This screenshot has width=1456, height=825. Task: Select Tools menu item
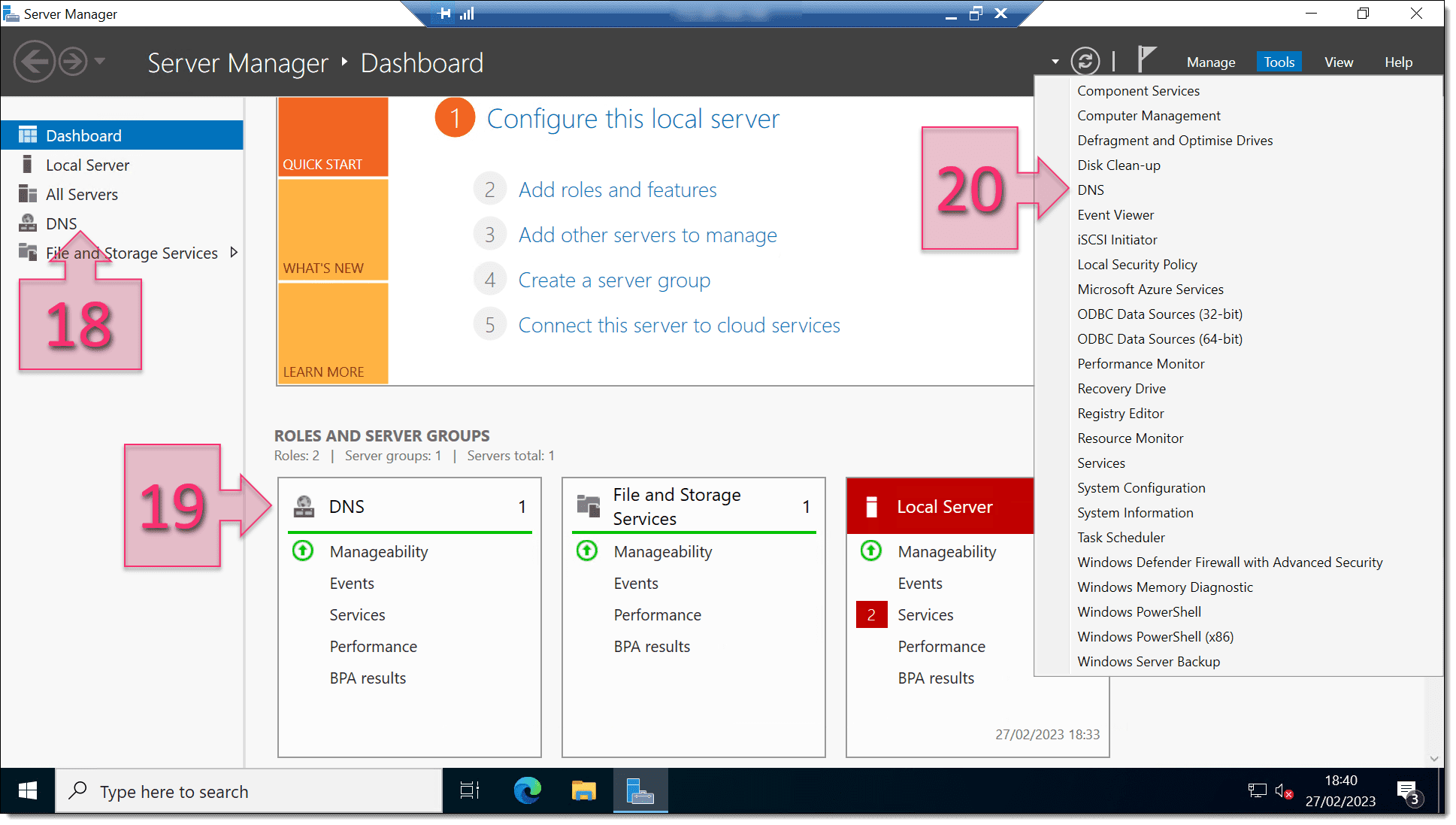[1279, 62]
